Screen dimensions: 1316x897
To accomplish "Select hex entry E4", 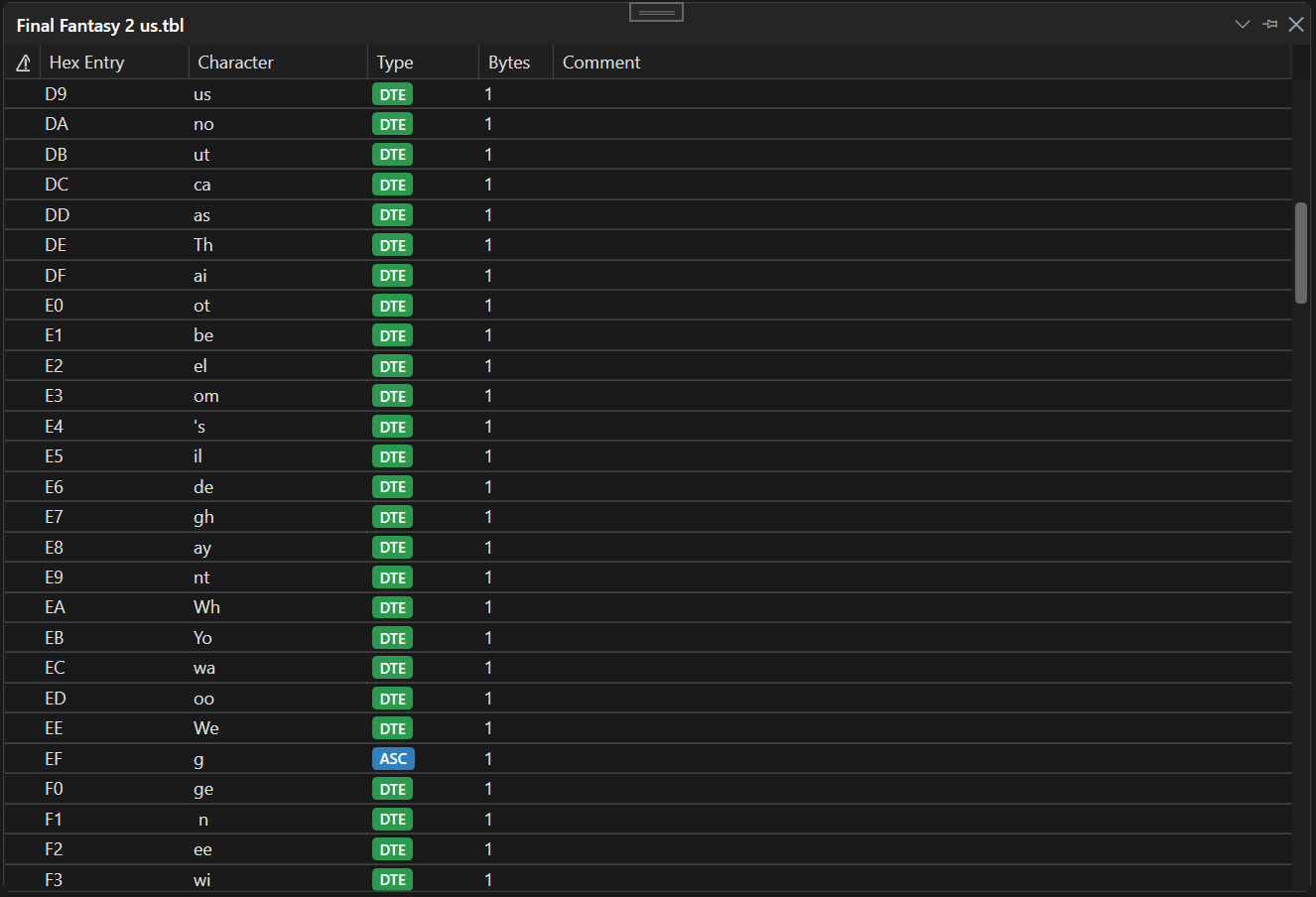I will (54, 427).
